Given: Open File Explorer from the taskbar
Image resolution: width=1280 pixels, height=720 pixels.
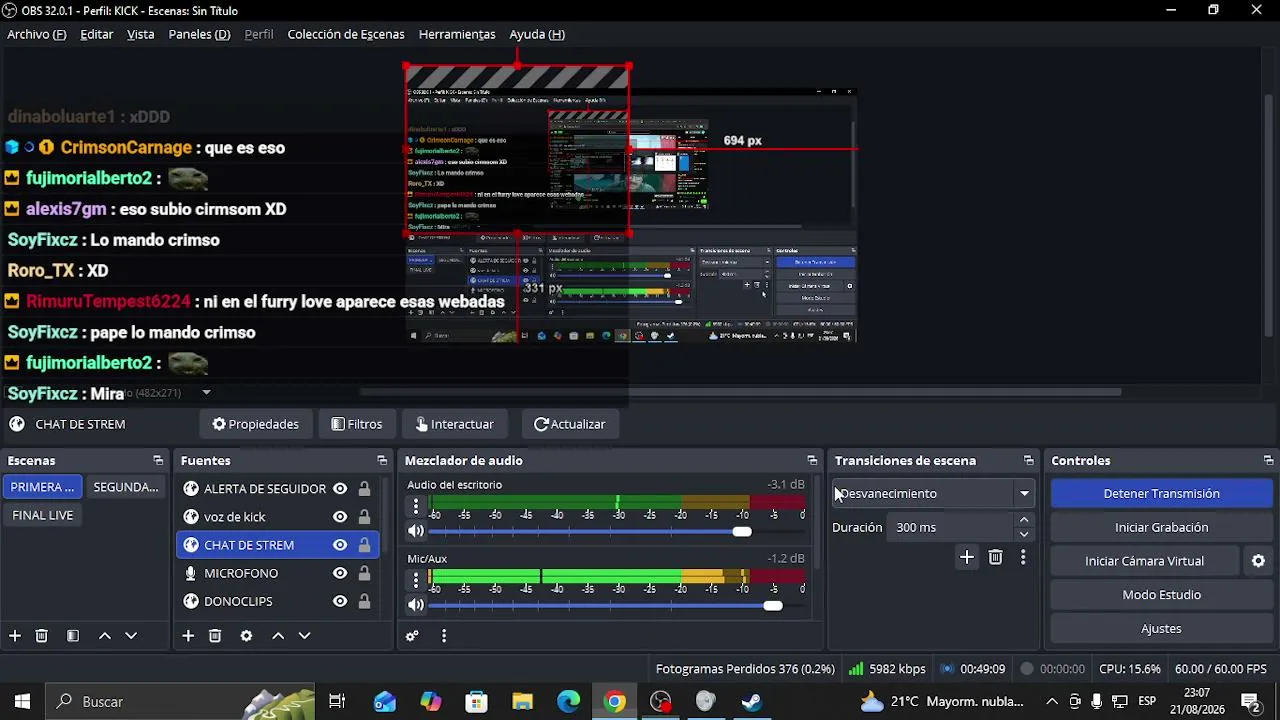Looking at the screenshot, I should tap(523, 702).
